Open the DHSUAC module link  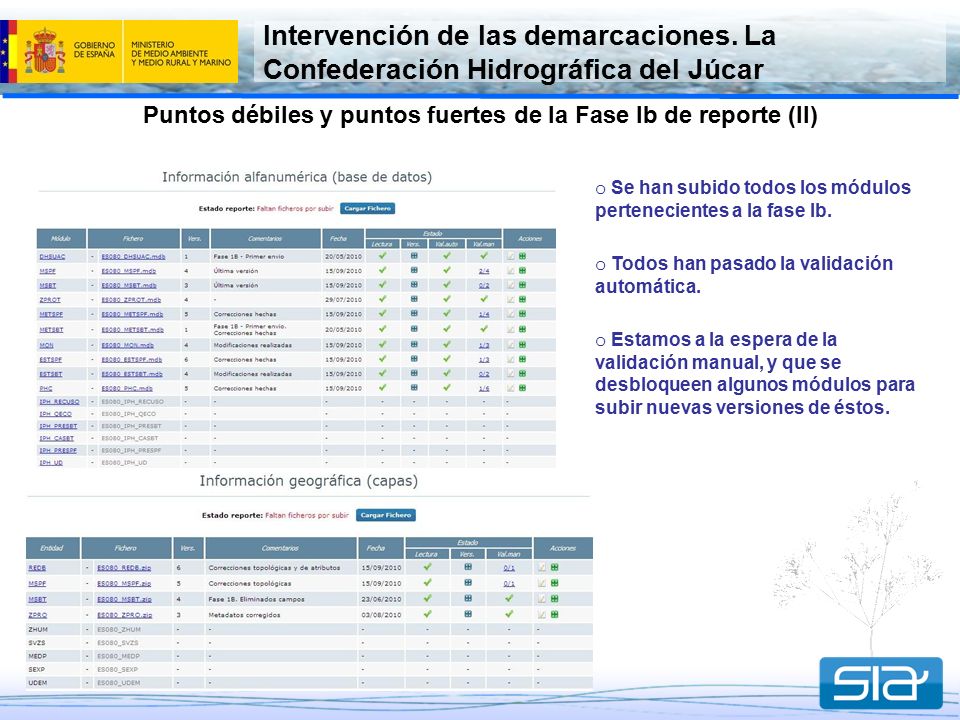(52, 257)
